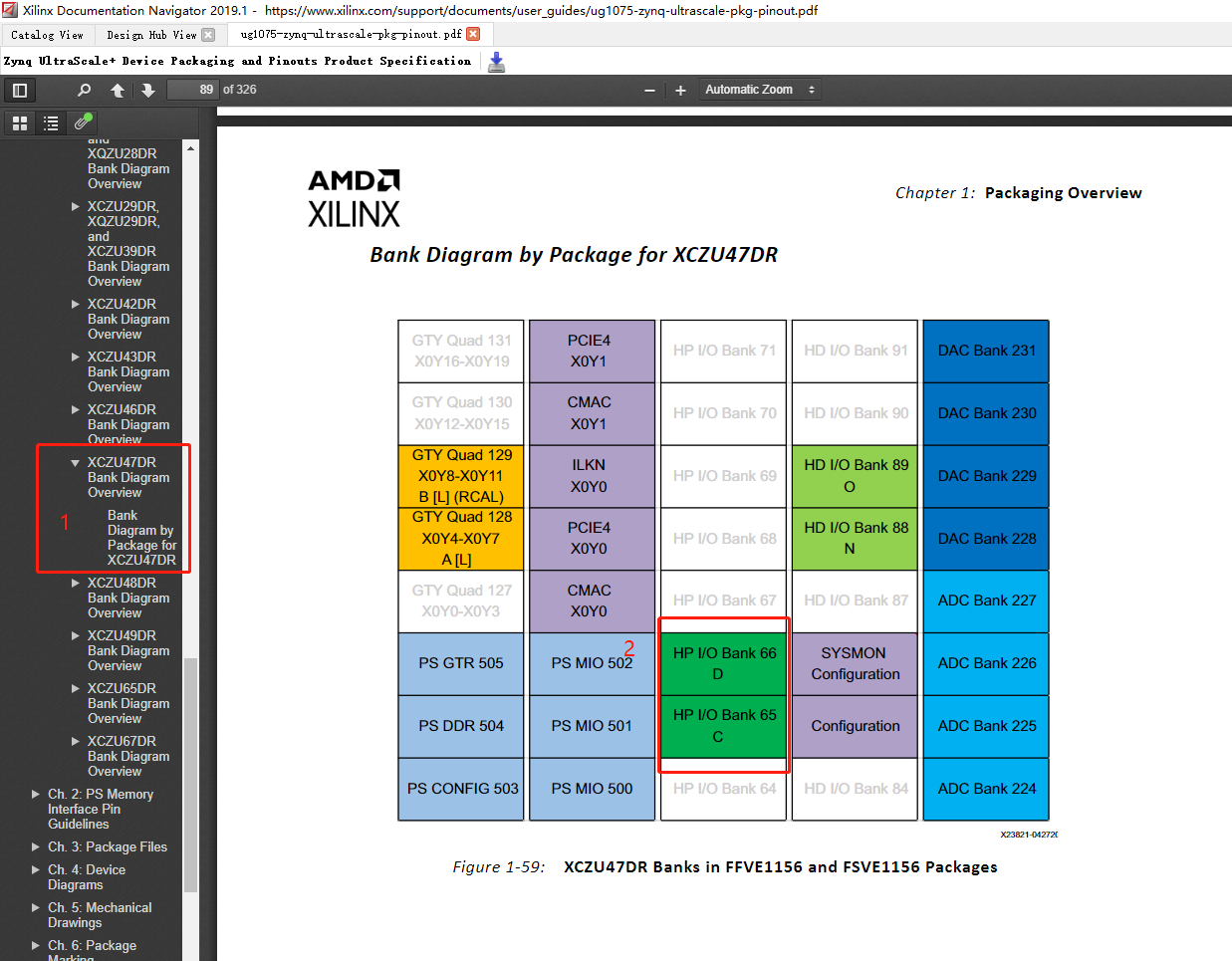Show attachments paperclip panel
The width and height of the screenshot is (1232, 961).
(83, 122)
